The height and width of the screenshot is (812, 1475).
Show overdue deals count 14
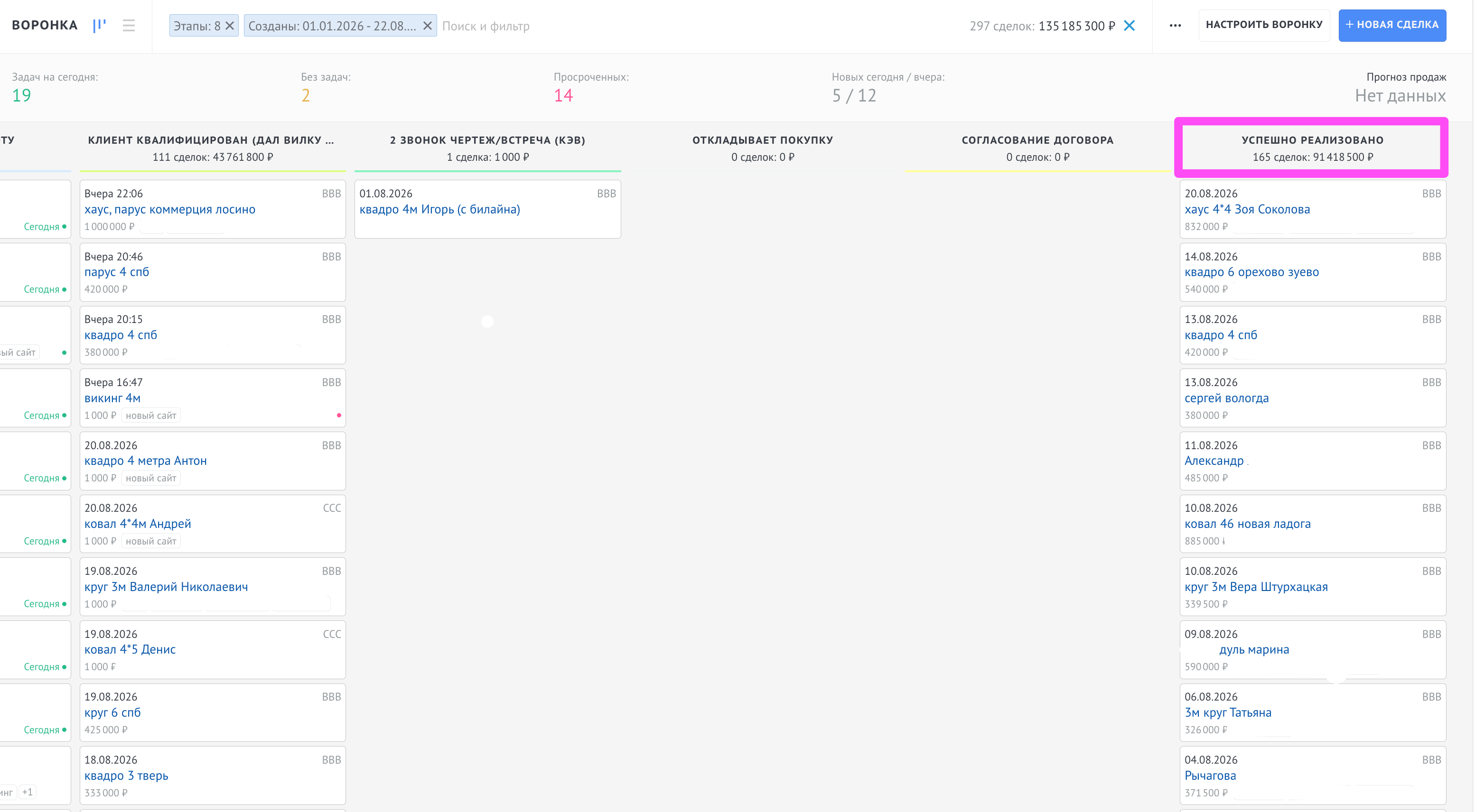pos(563,95)
